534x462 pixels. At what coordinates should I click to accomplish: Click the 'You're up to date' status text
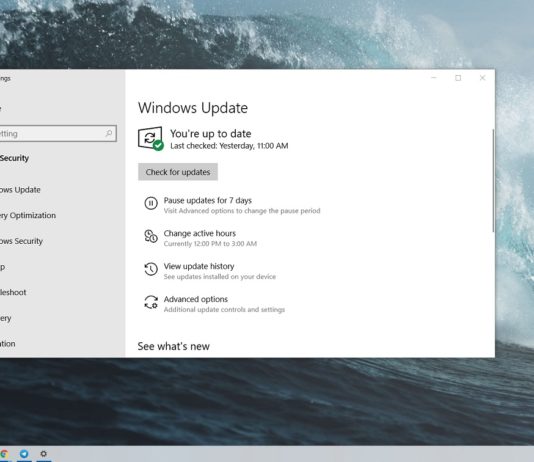pyautogui.click(x=211, y=134)
